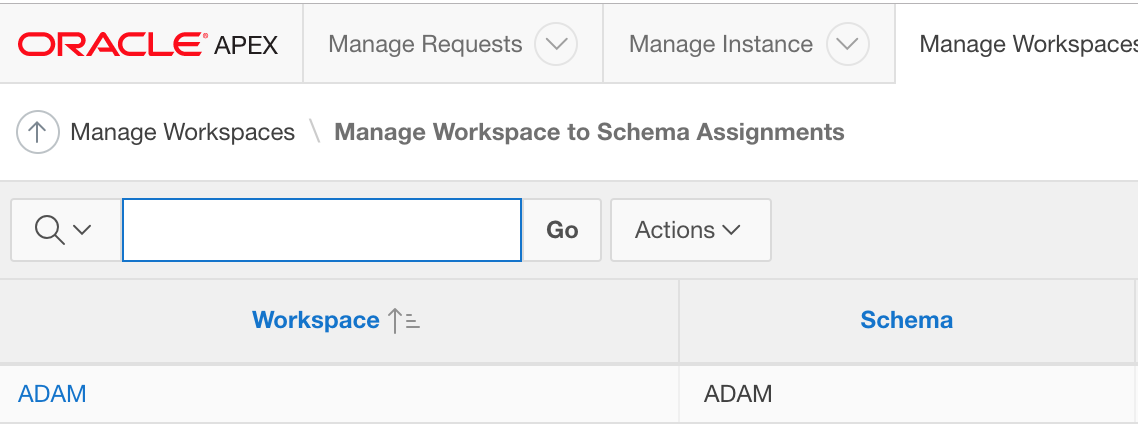The width and height of the screenshot is (1138, 432).
Task: Click the ADAM schema cell
Action: click(x=738, y=394)
